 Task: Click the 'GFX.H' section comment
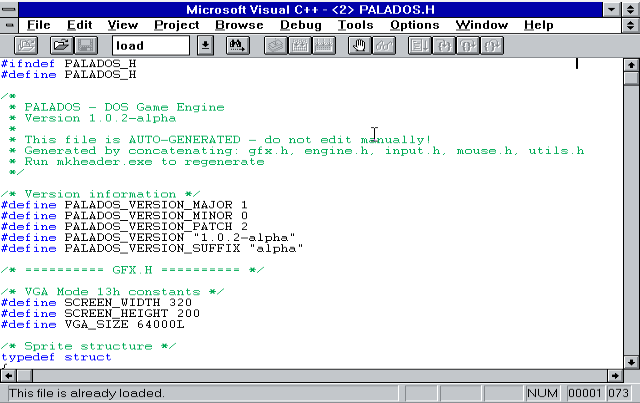132,270
